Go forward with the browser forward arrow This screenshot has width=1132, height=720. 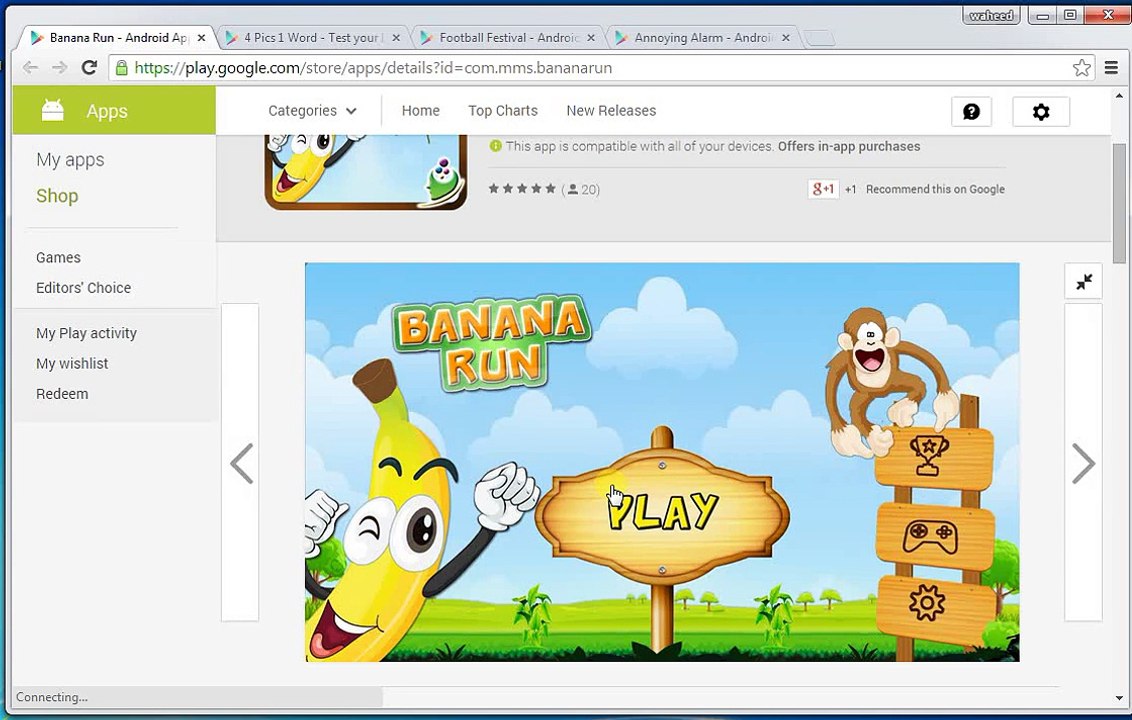click(x=59, y=68)
